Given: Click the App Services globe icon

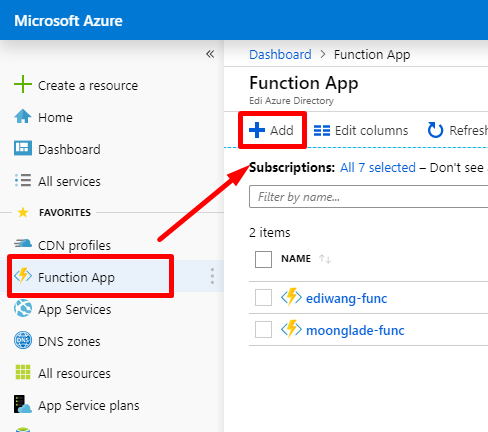Looking at the screenshot, I should click(x=23, y=308).
